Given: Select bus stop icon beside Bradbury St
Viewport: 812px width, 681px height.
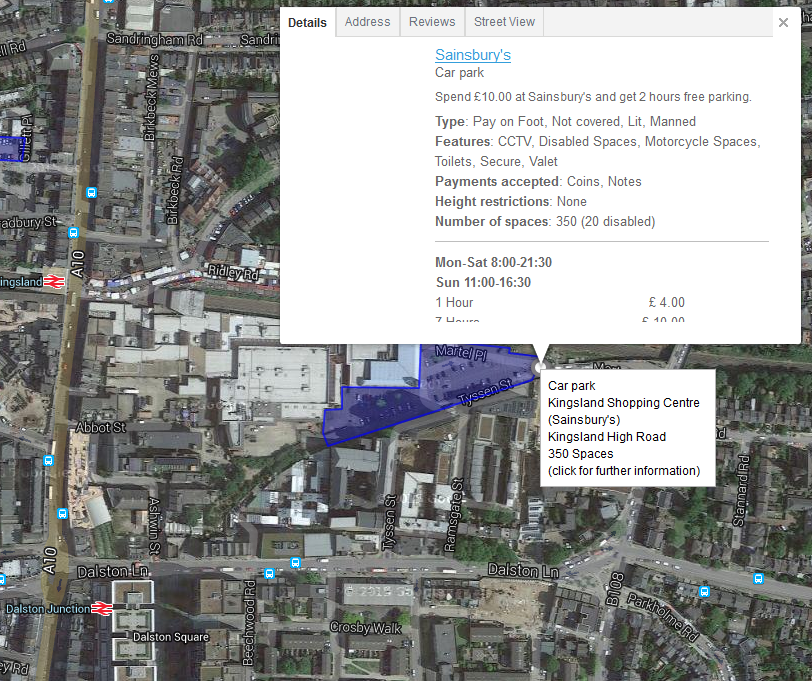Looking at the screenshot, I should [74, 233].
